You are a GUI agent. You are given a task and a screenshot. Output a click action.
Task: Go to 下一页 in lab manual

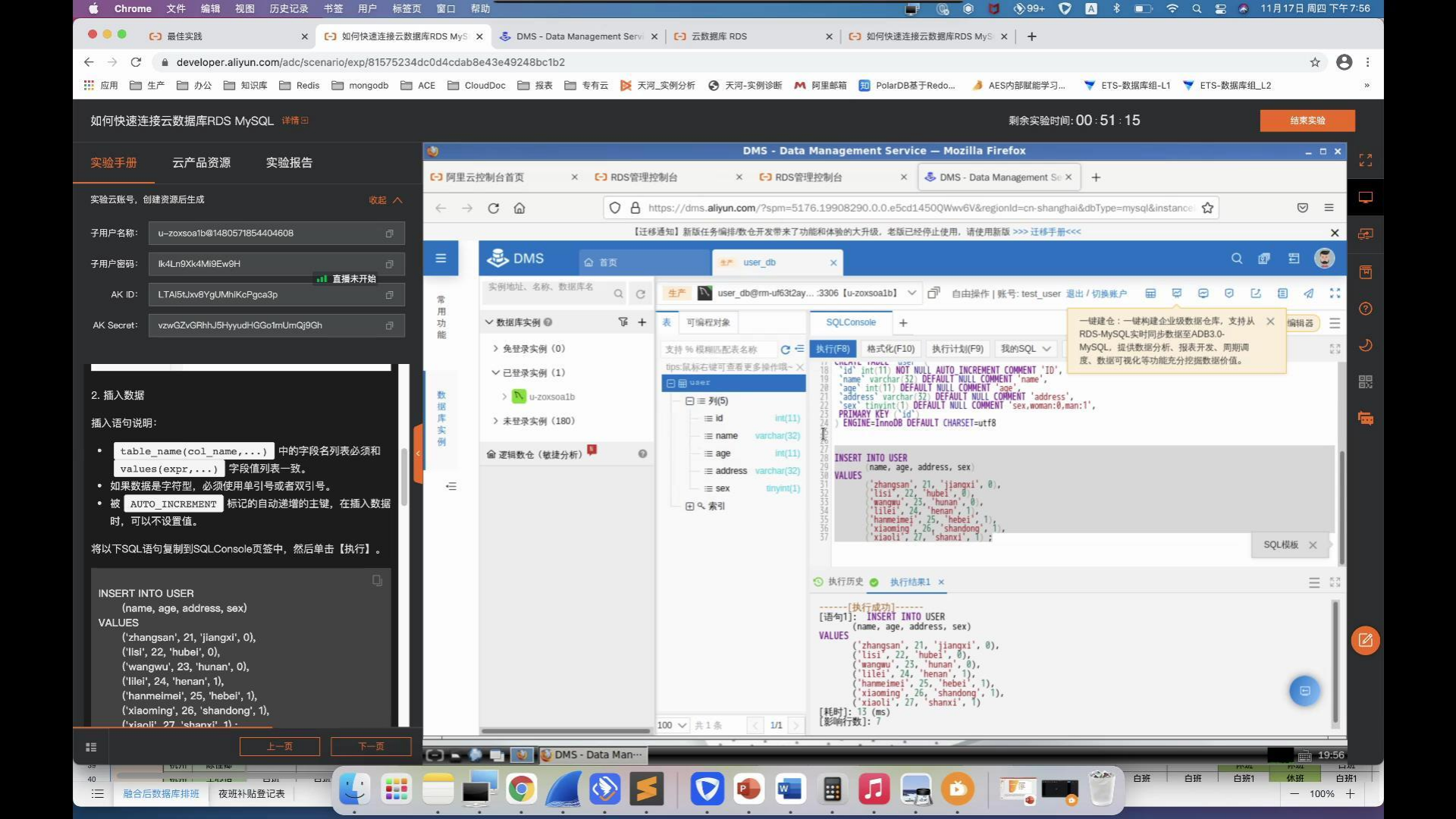pos(371,746)
